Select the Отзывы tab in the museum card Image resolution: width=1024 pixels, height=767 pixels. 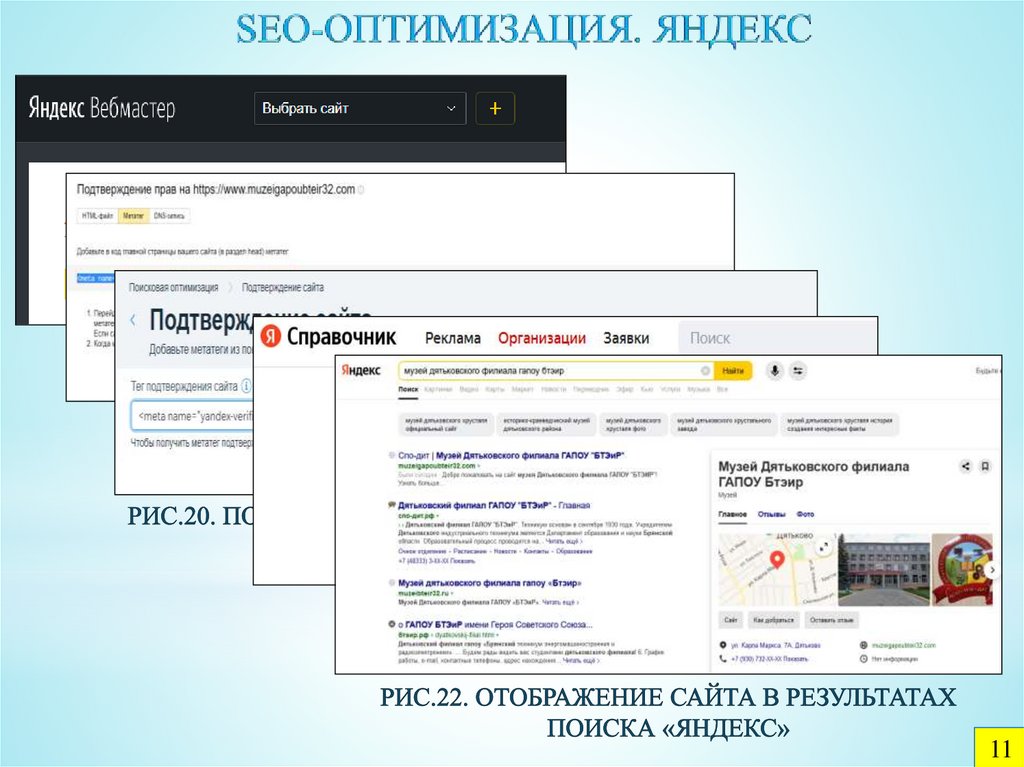[771, 514]
